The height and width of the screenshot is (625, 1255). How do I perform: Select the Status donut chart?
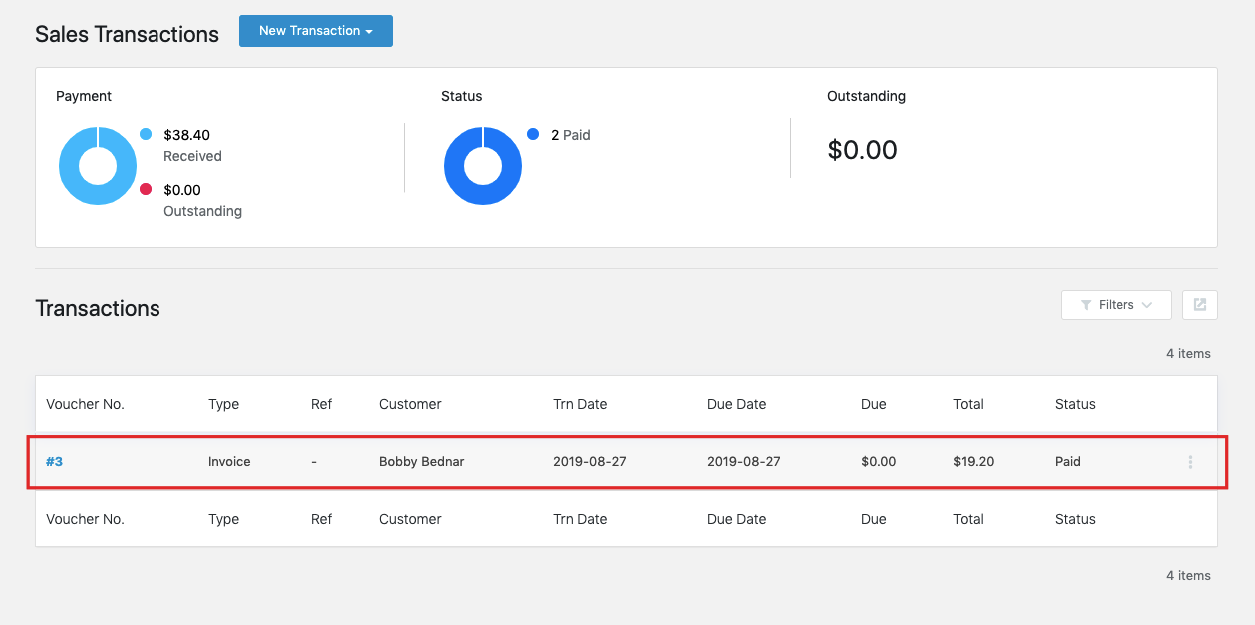click(x=483, y=166)
